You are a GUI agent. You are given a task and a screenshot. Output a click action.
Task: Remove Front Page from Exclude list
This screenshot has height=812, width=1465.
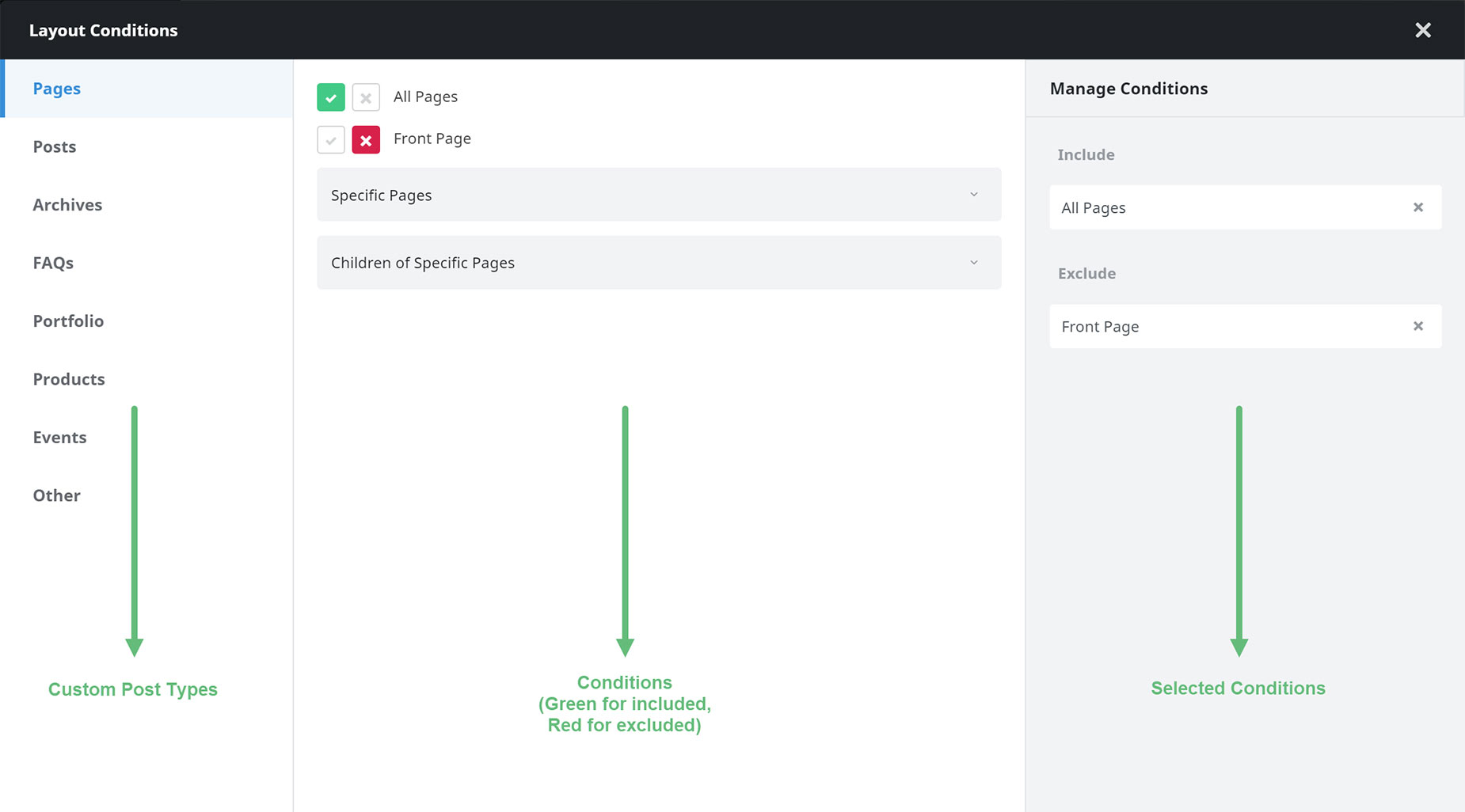(1418, 326)
